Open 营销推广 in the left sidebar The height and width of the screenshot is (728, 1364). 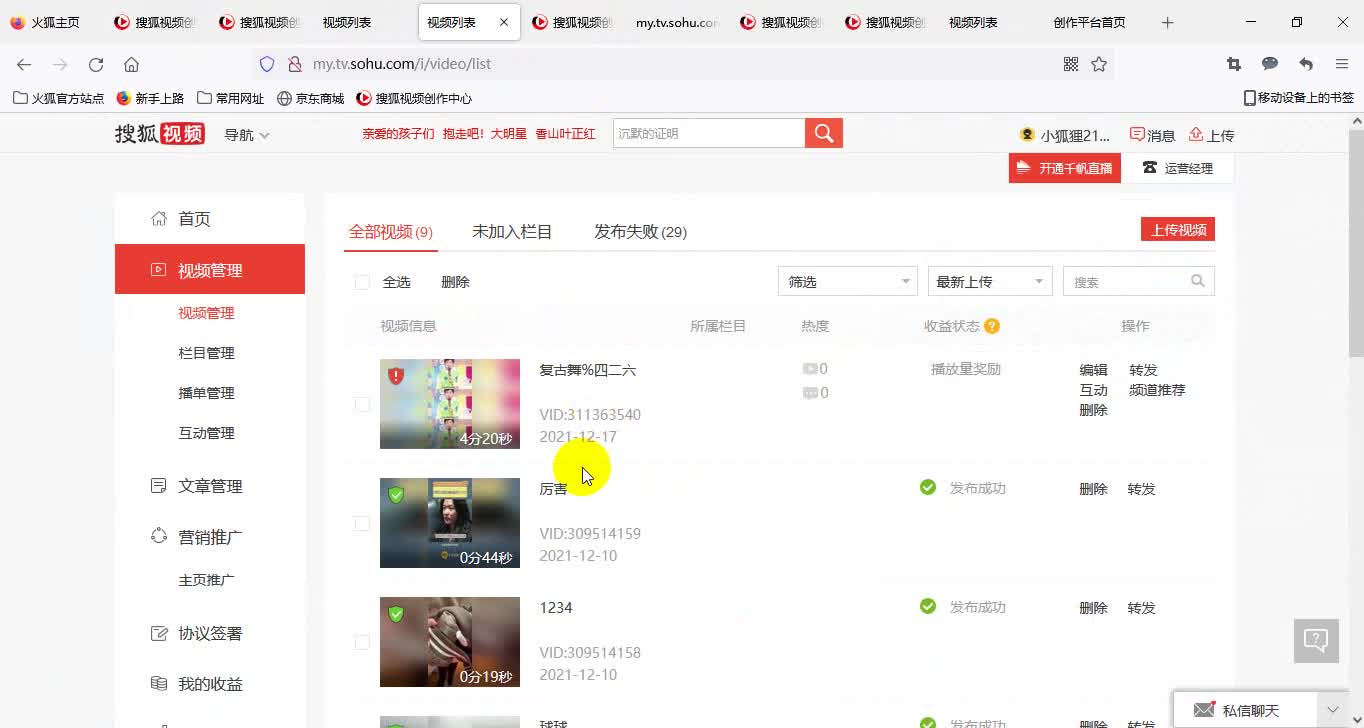[x=210, y=537]
